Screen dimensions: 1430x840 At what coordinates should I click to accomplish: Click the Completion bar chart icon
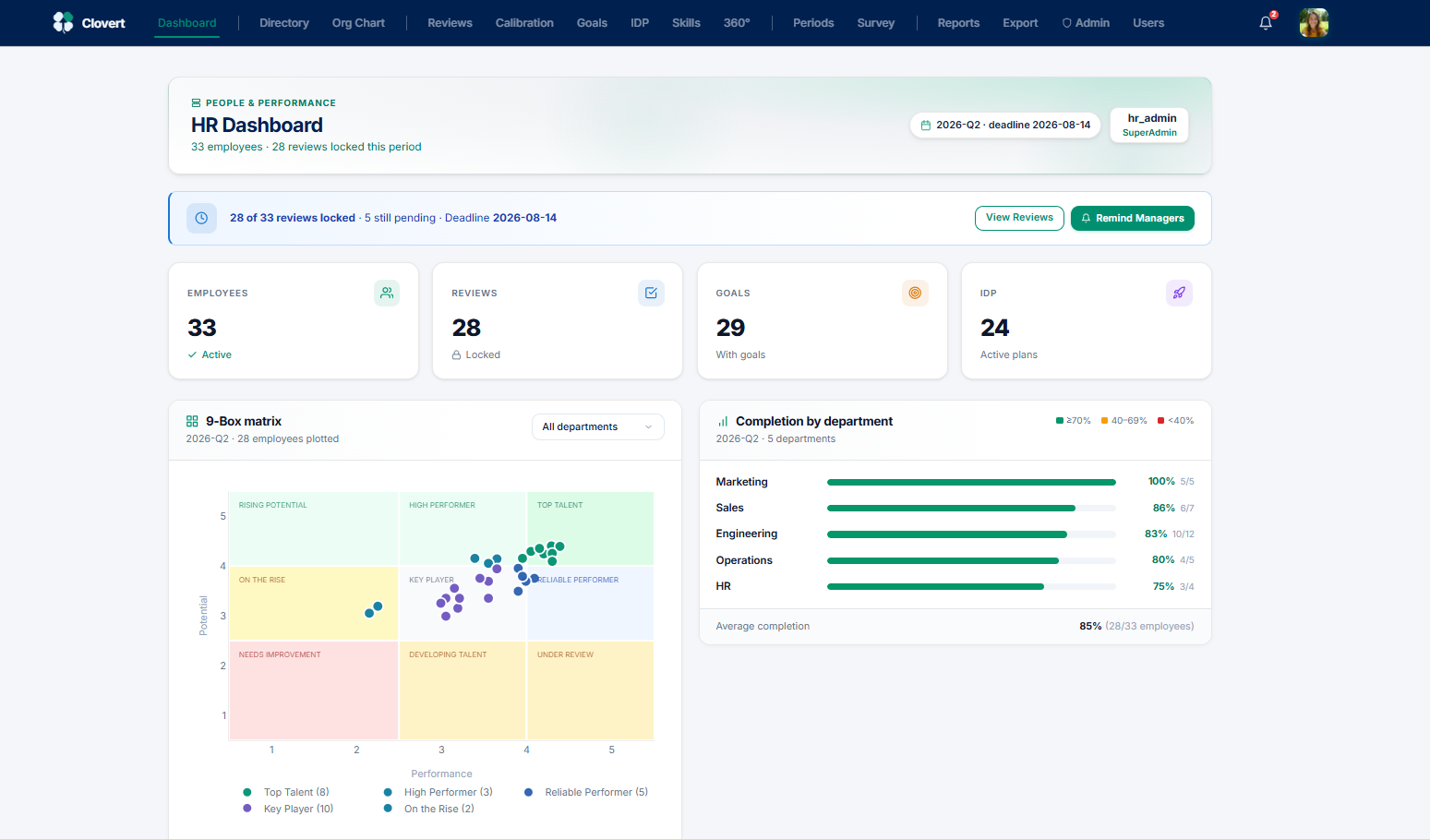pos(723,421)
